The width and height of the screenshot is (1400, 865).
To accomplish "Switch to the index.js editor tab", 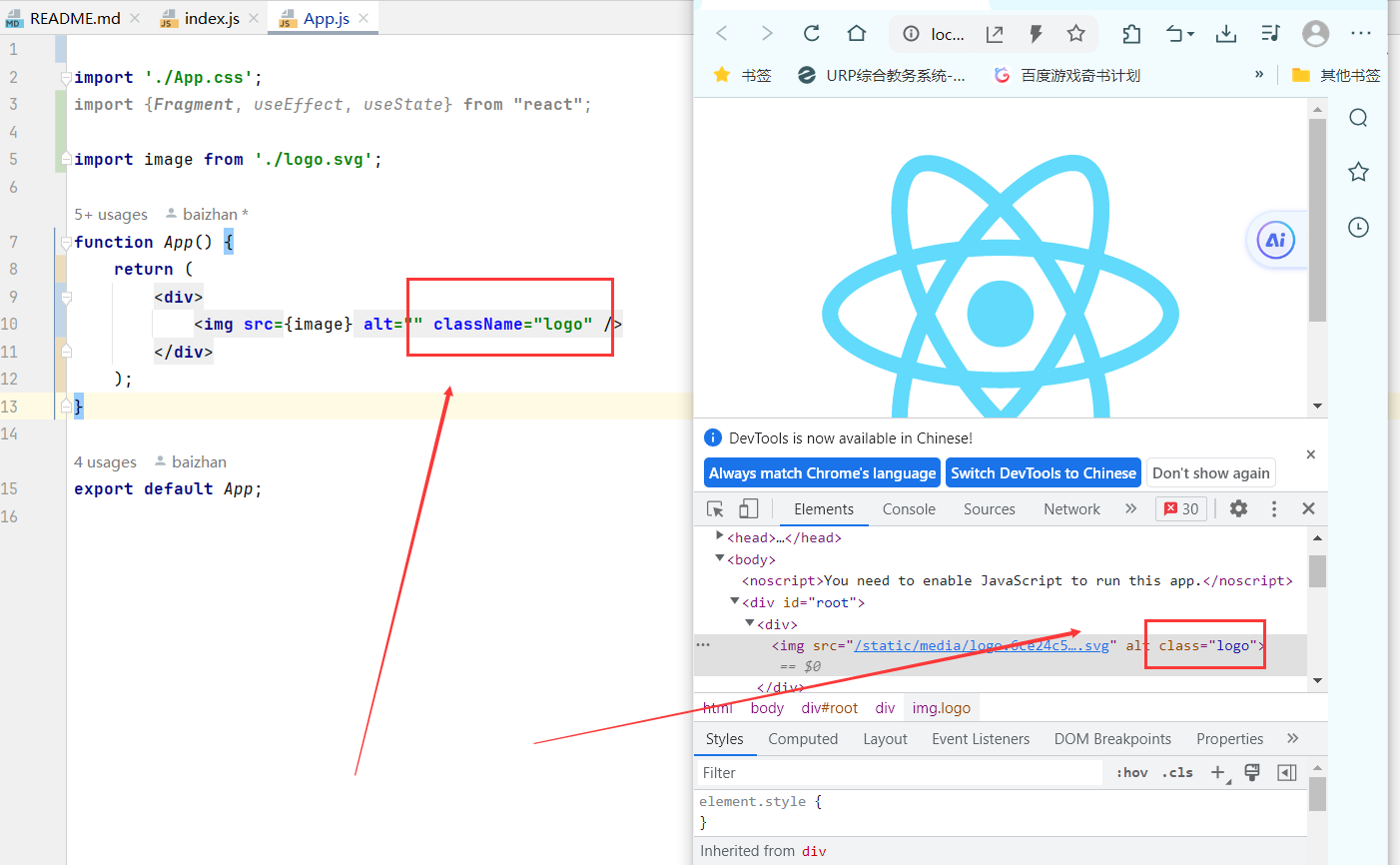I will click(211, 18).
